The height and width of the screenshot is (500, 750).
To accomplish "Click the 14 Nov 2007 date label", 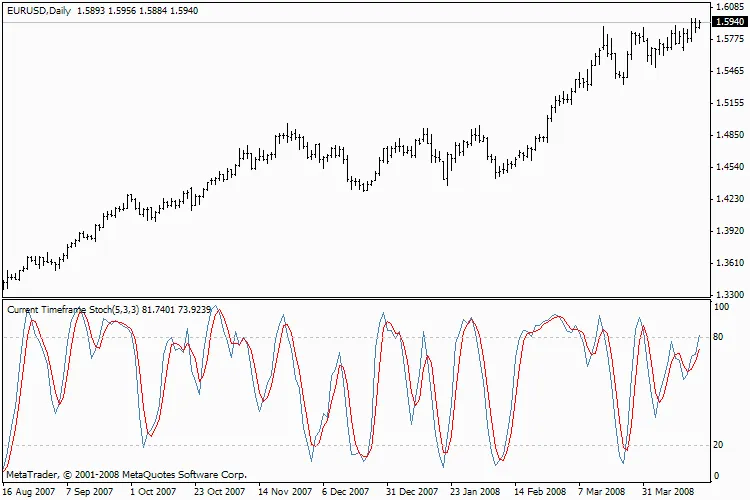I will click(x=286, y=492).
